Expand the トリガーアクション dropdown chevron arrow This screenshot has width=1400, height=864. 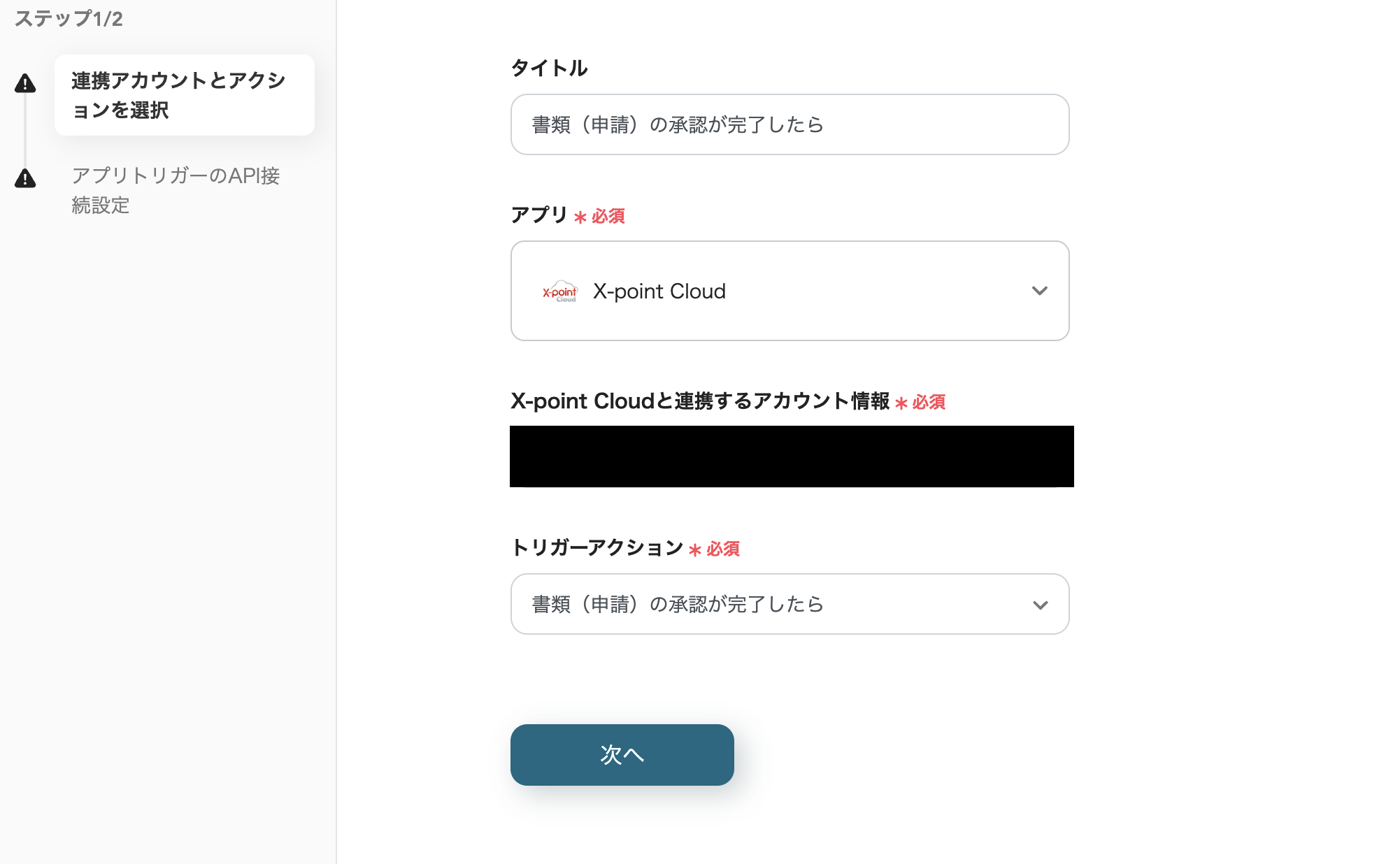[x=1040, y=605]
